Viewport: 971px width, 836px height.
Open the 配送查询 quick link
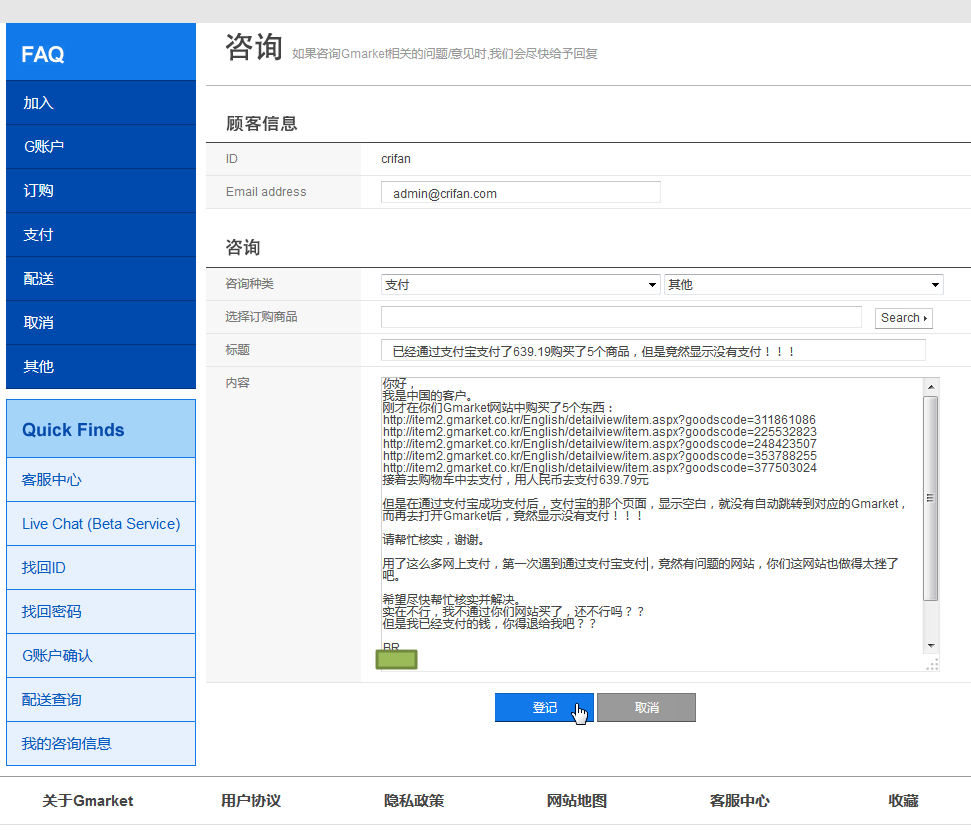[x=101, y=700]
